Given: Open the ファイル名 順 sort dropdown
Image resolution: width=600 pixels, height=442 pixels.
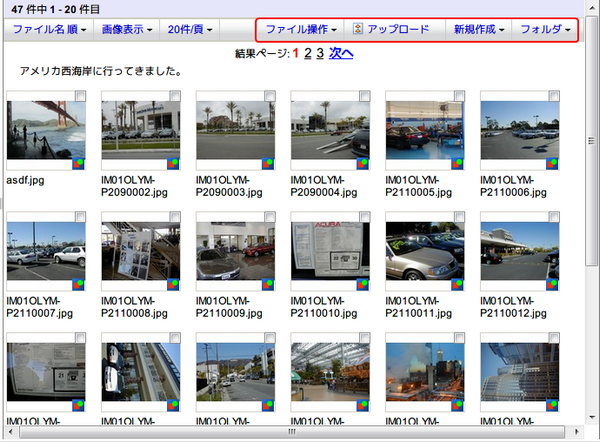Looking at the screenshot, I should point(49,29).
